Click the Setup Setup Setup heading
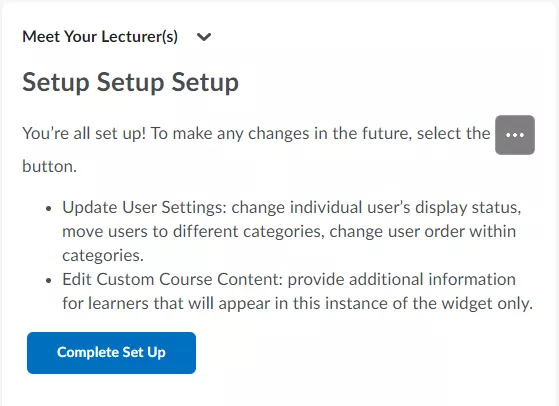This screenshot has width=559, height=406. [130, 83]
